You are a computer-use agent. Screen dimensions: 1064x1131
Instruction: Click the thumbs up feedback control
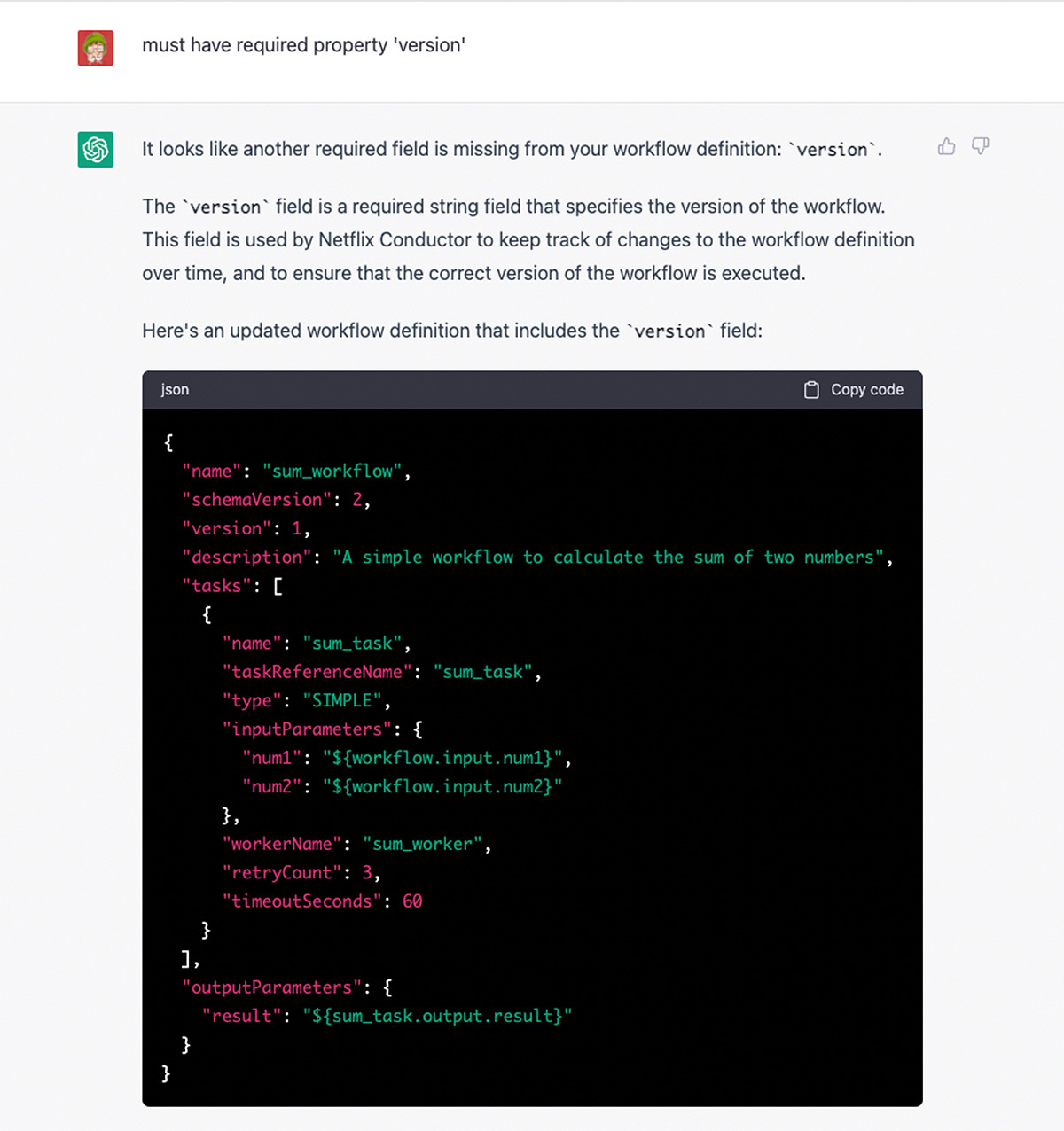pos(946,147)
